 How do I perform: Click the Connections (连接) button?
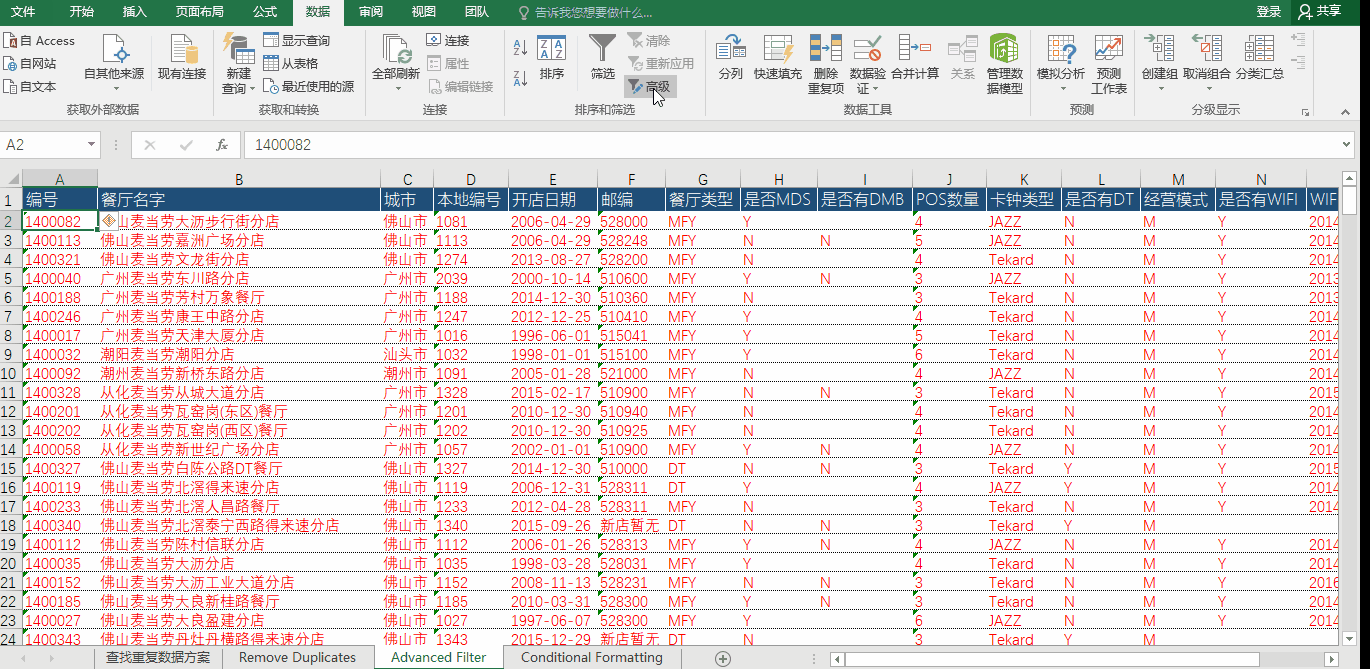pyautogui.click(x=447, y=41)
